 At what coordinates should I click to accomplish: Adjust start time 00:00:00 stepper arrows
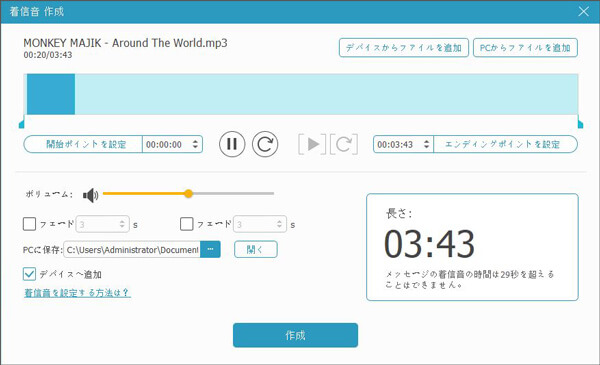195,144
